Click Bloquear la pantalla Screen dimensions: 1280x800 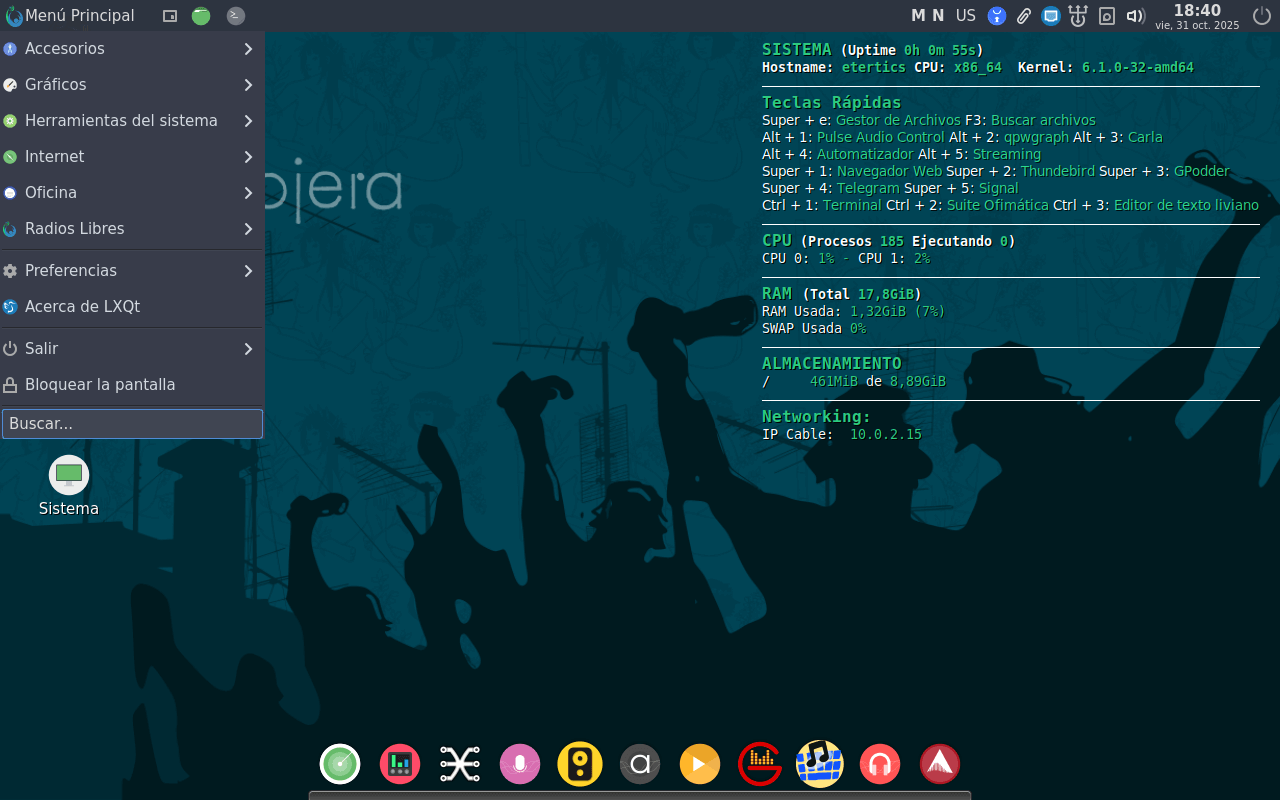(x=100, y=384)
